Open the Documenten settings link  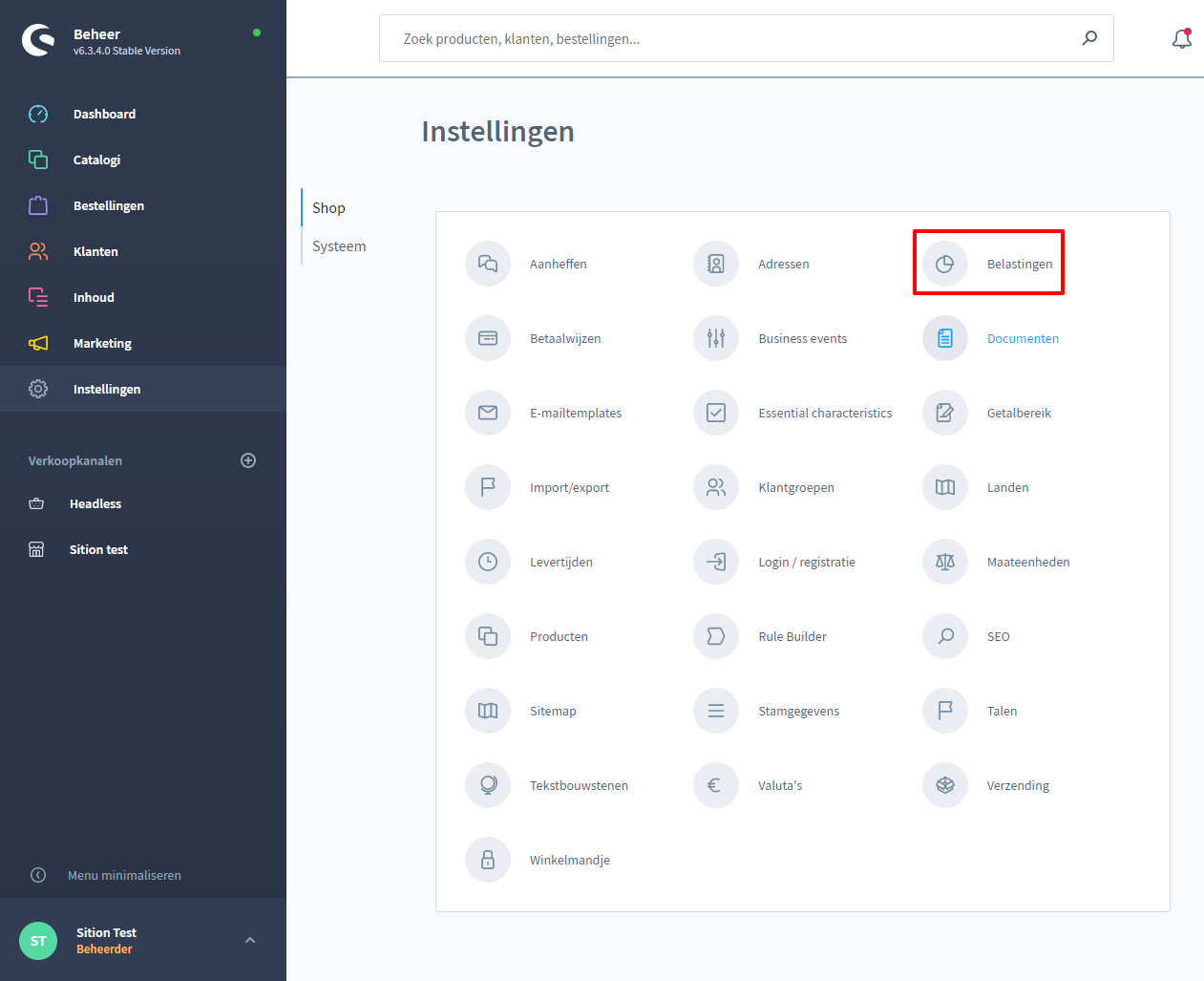tap(1022, 338)
